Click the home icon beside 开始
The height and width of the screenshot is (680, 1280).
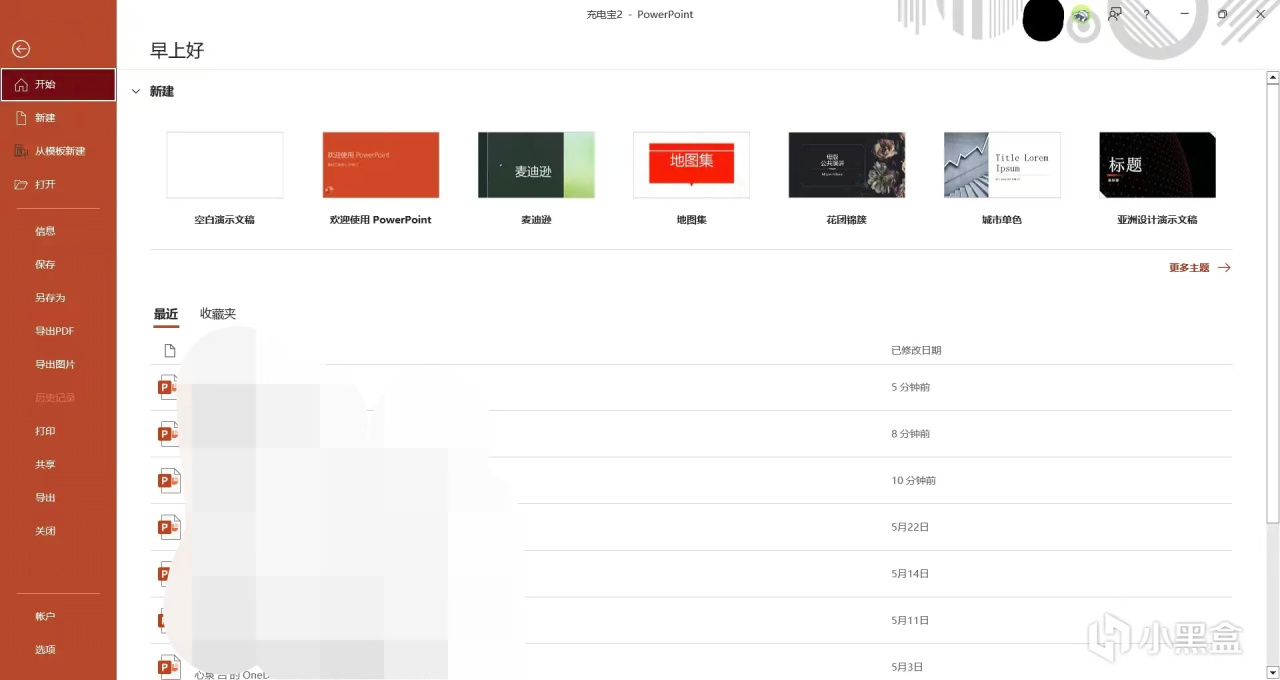pyautogui.click(x=21, y=85)
